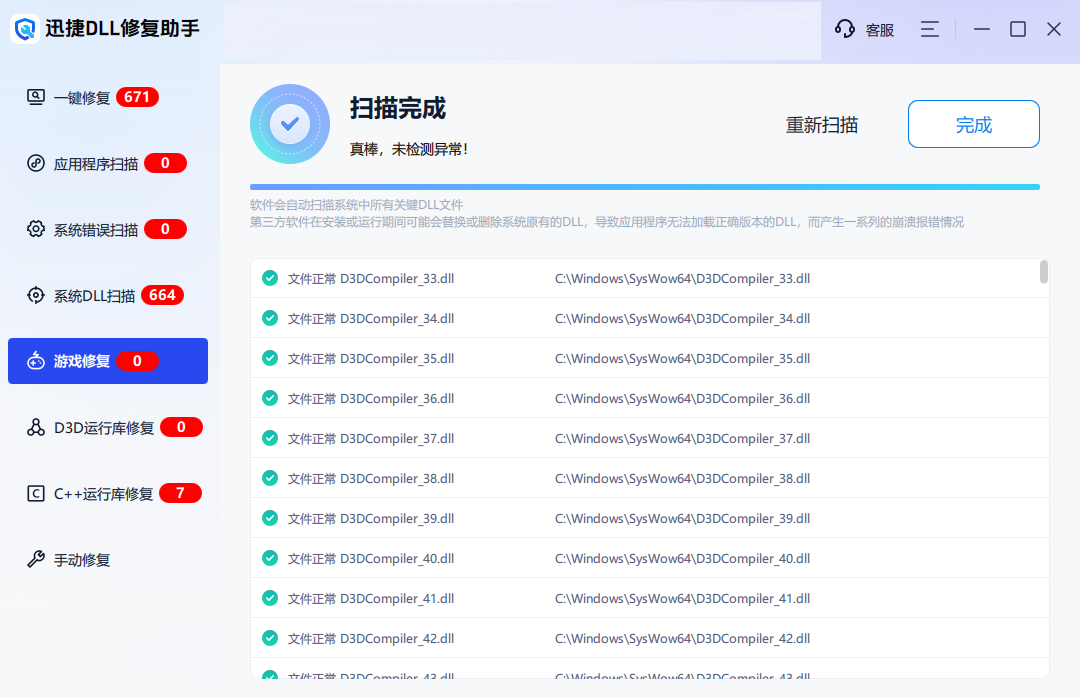Select the 文件正常 D3DCompiler_33.dll row text
This screenshot has height=697, width=1080.
pos(371,278)
